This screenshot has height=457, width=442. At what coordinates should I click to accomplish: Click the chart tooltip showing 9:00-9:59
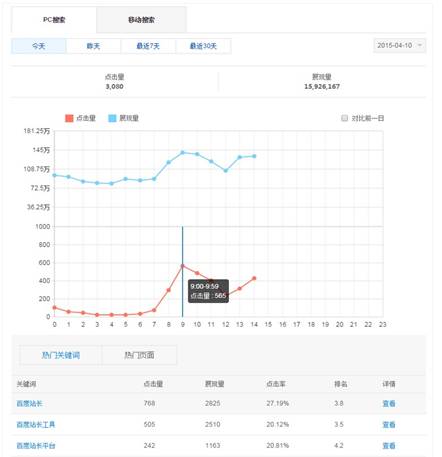click(x=208, y=291)
